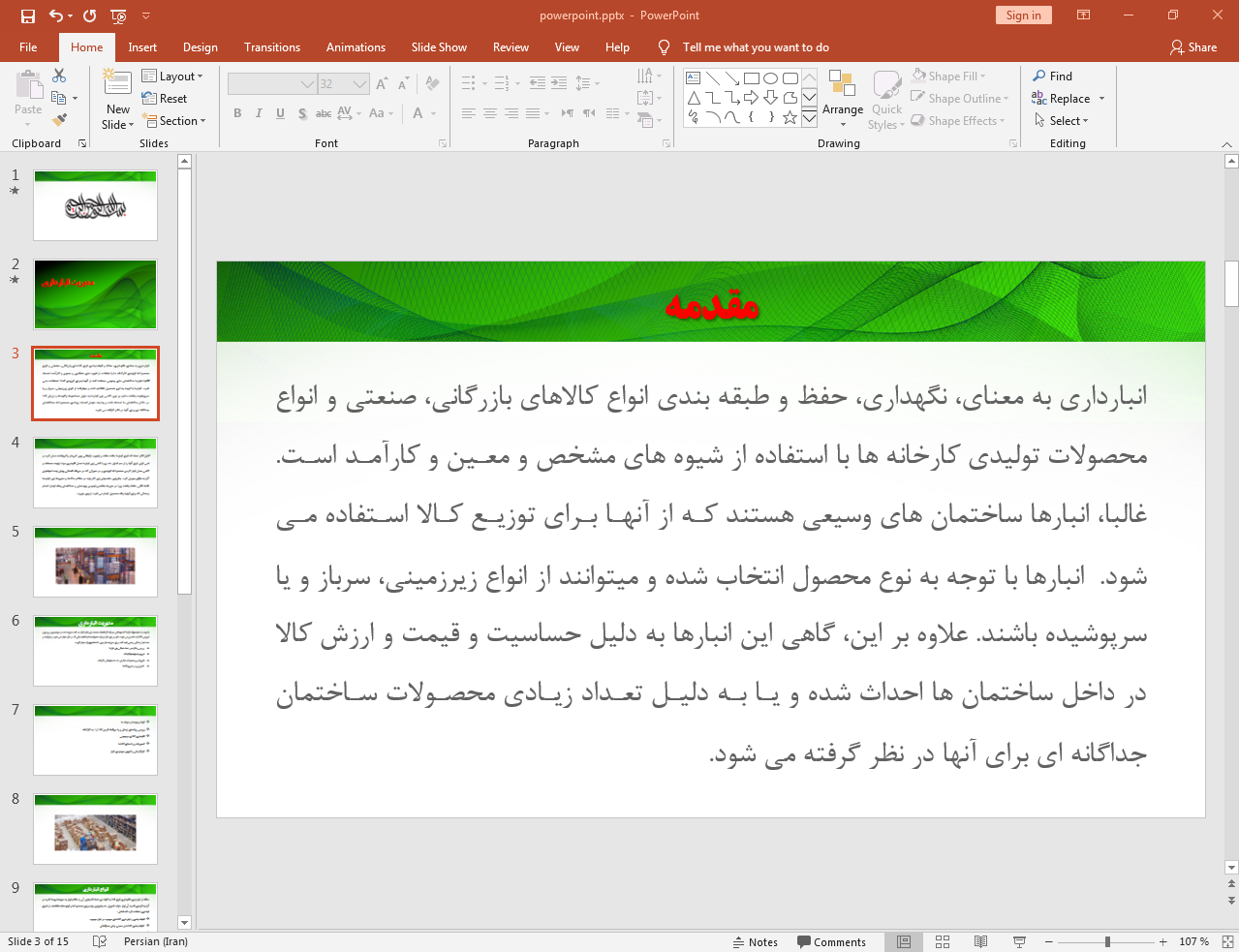Toggle Bold formatting
Image resolution: width=1239 pixels, height=952 pixels.
[x=237, y=113]
